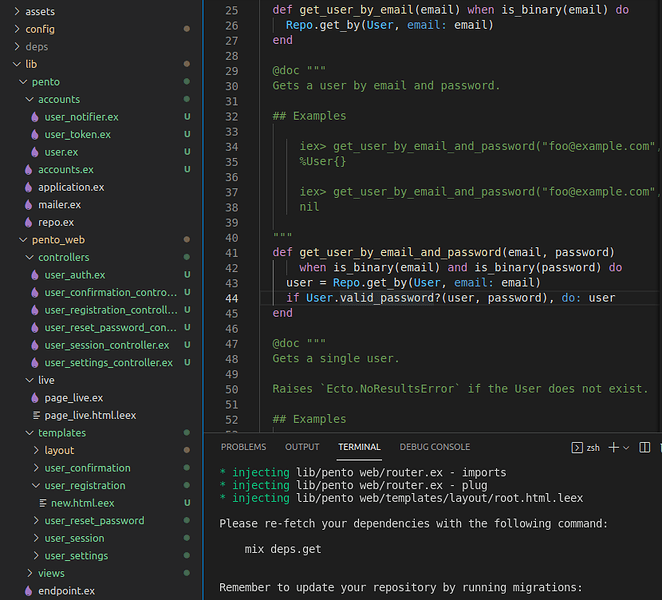The image size is (662, 600).
Task: Expand the user_settings folder
Action: [x=36, y=556]
